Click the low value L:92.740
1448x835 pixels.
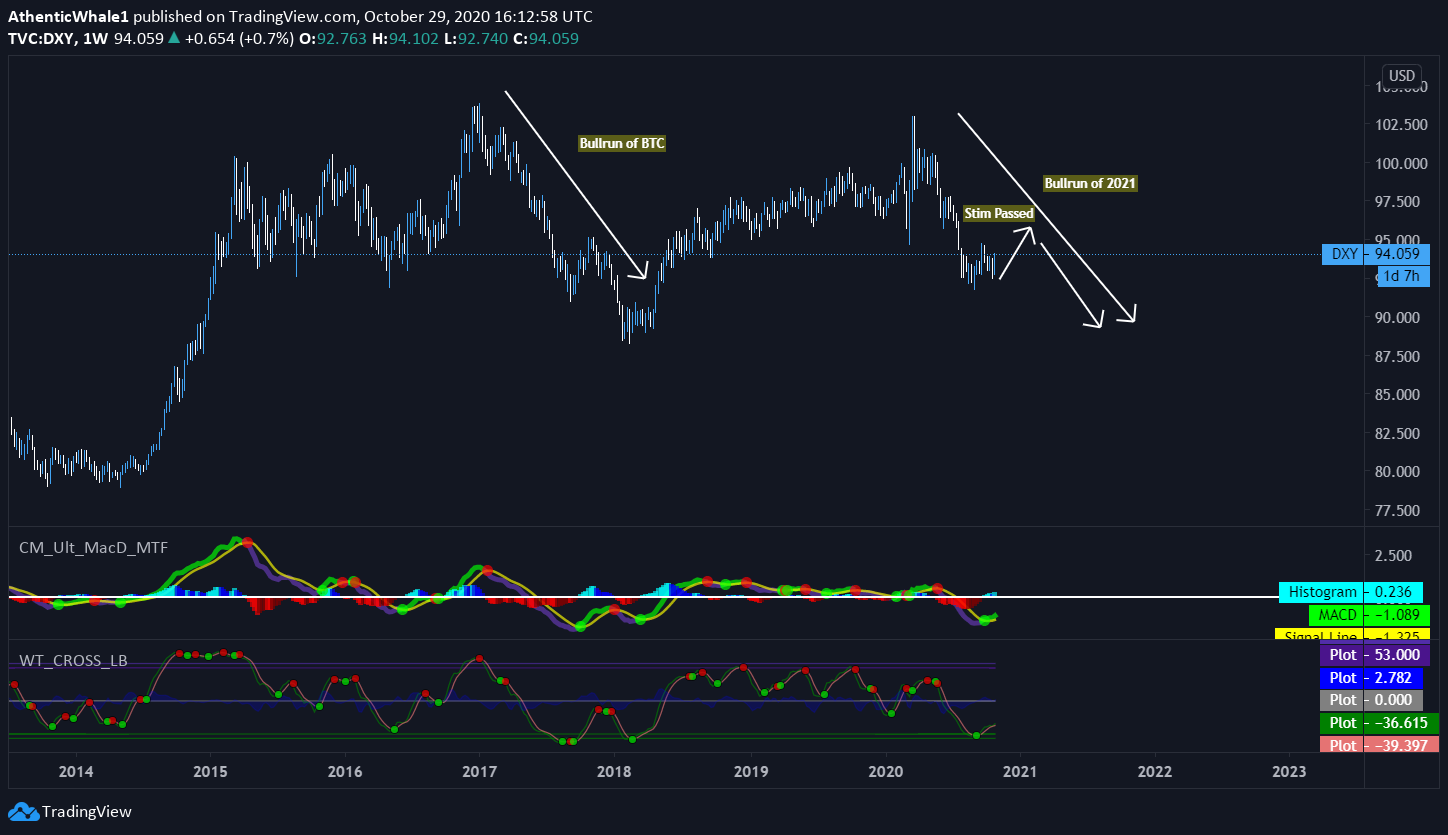point(475,38)
